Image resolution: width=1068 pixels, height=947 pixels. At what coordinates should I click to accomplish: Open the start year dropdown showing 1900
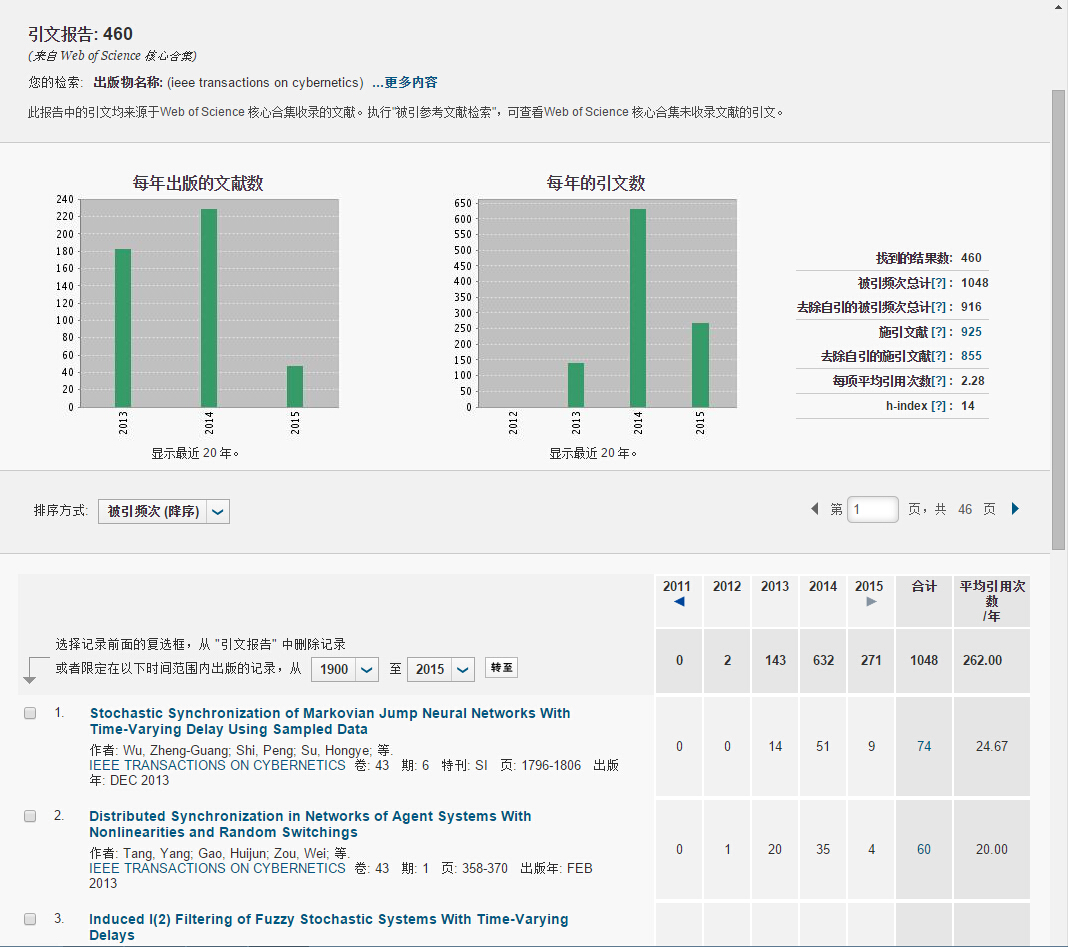(x=345, y=669)
